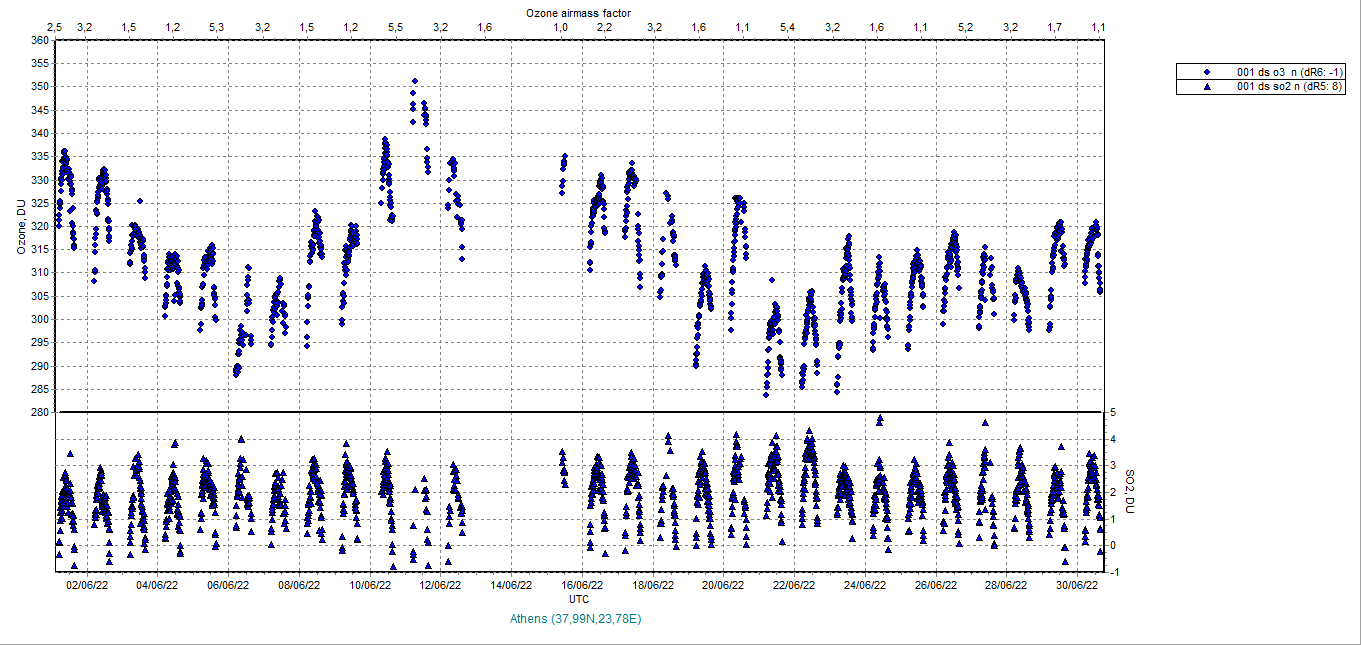1361x645 pixels.
Task: Select the '001 ds o3 n (dR6: -1)' legend label
Action: tap(1291, 72)
